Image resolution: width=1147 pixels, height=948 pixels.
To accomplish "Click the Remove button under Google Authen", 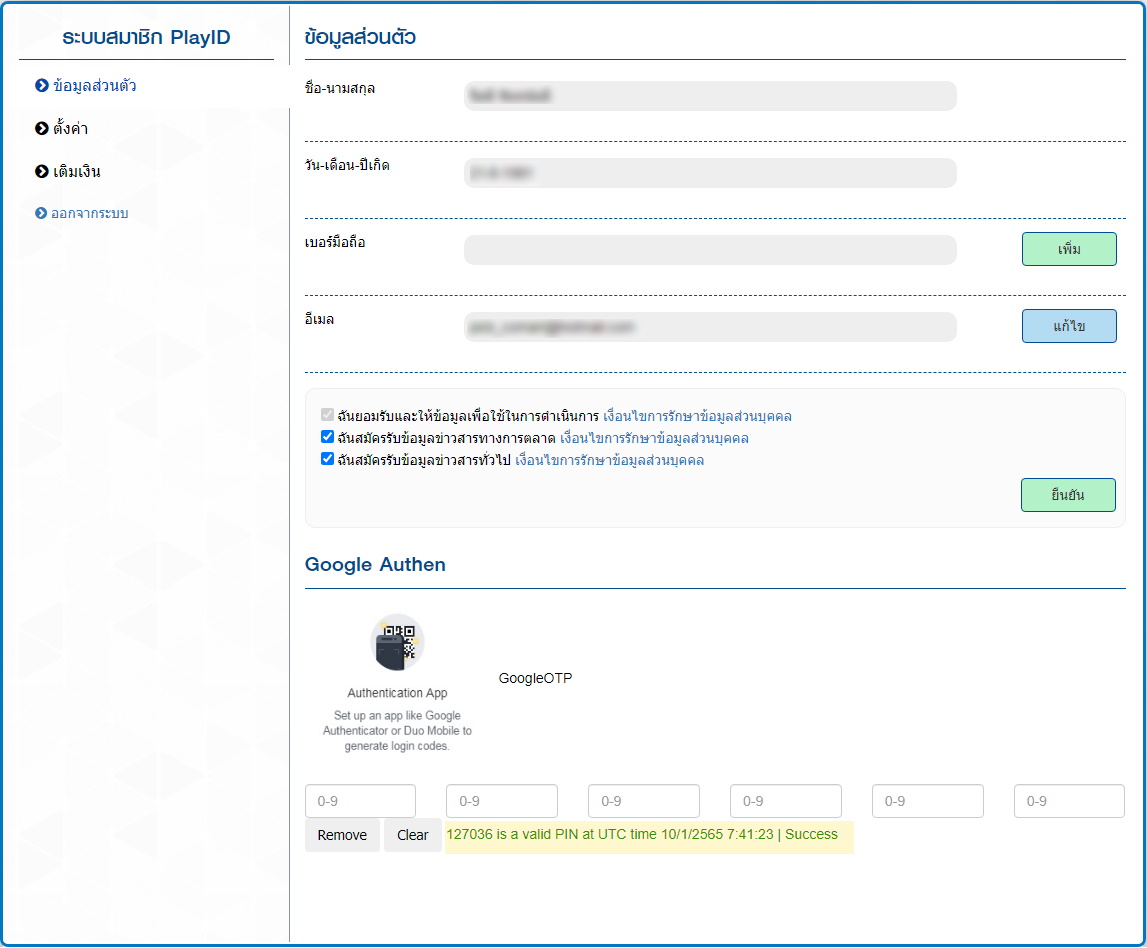I will pyautogui.click(x=342, y=835).
